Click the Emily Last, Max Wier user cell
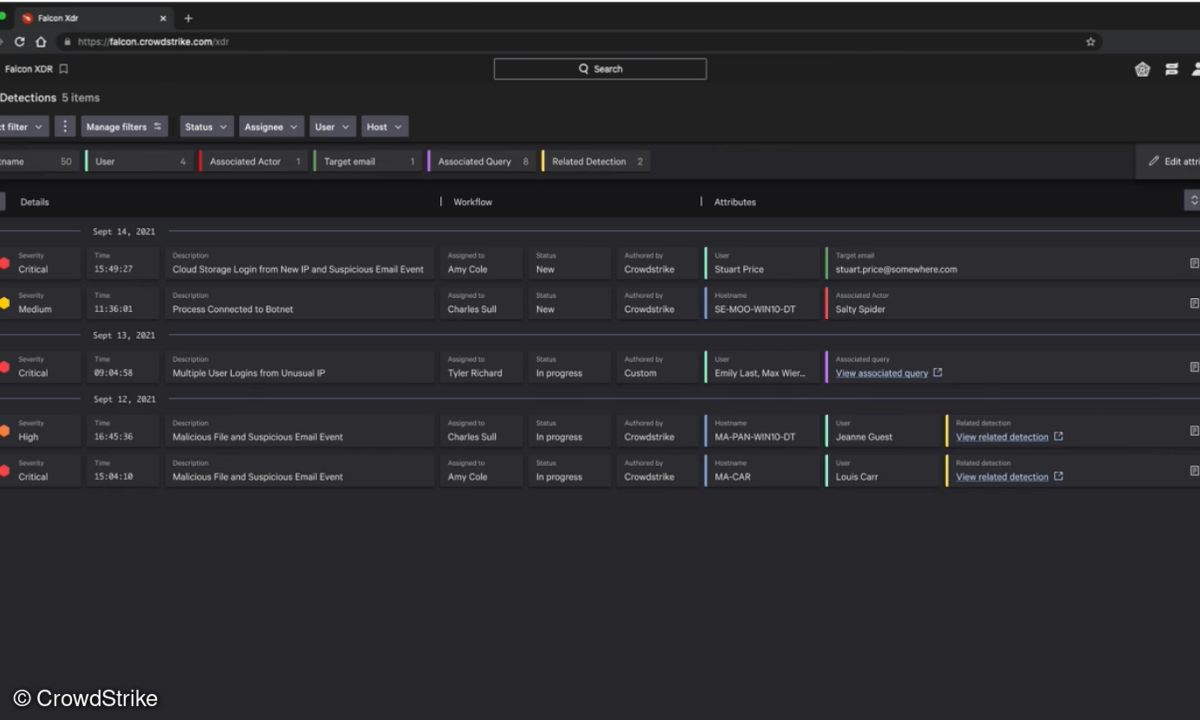This screenshot has height=720, width=1200. pos(762,367)
